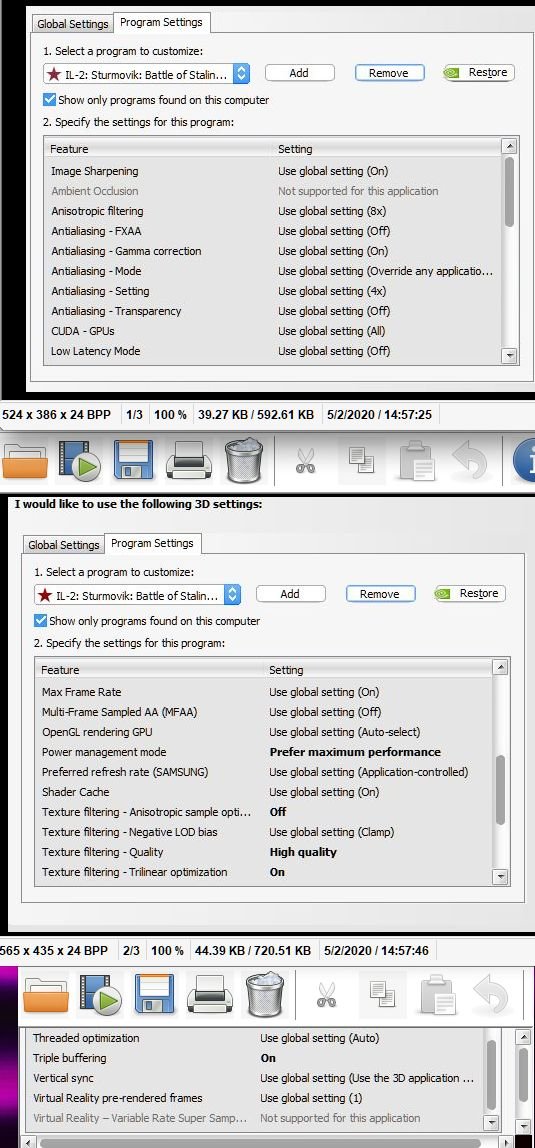The image size is (535, 1148).
Task: Uncheck 'Show only programs found' in top panel
Action: (x=49, y=100)
